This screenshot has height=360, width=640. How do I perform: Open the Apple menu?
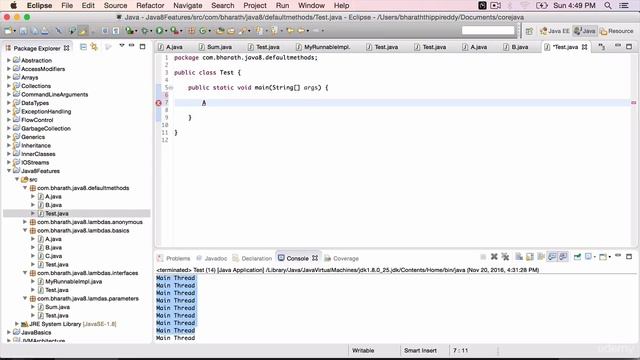coord(13,5)
